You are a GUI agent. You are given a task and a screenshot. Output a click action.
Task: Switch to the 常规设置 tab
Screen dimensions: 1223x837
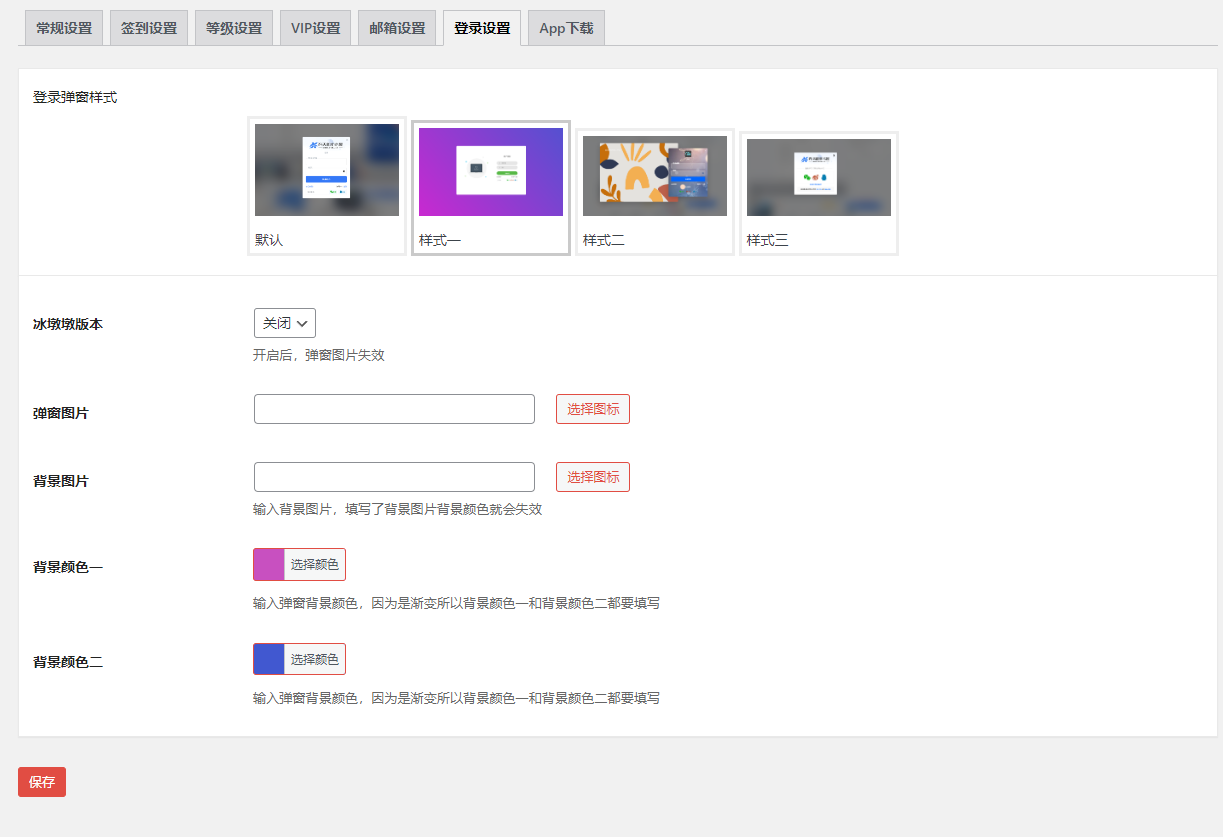tap(64, 28)
